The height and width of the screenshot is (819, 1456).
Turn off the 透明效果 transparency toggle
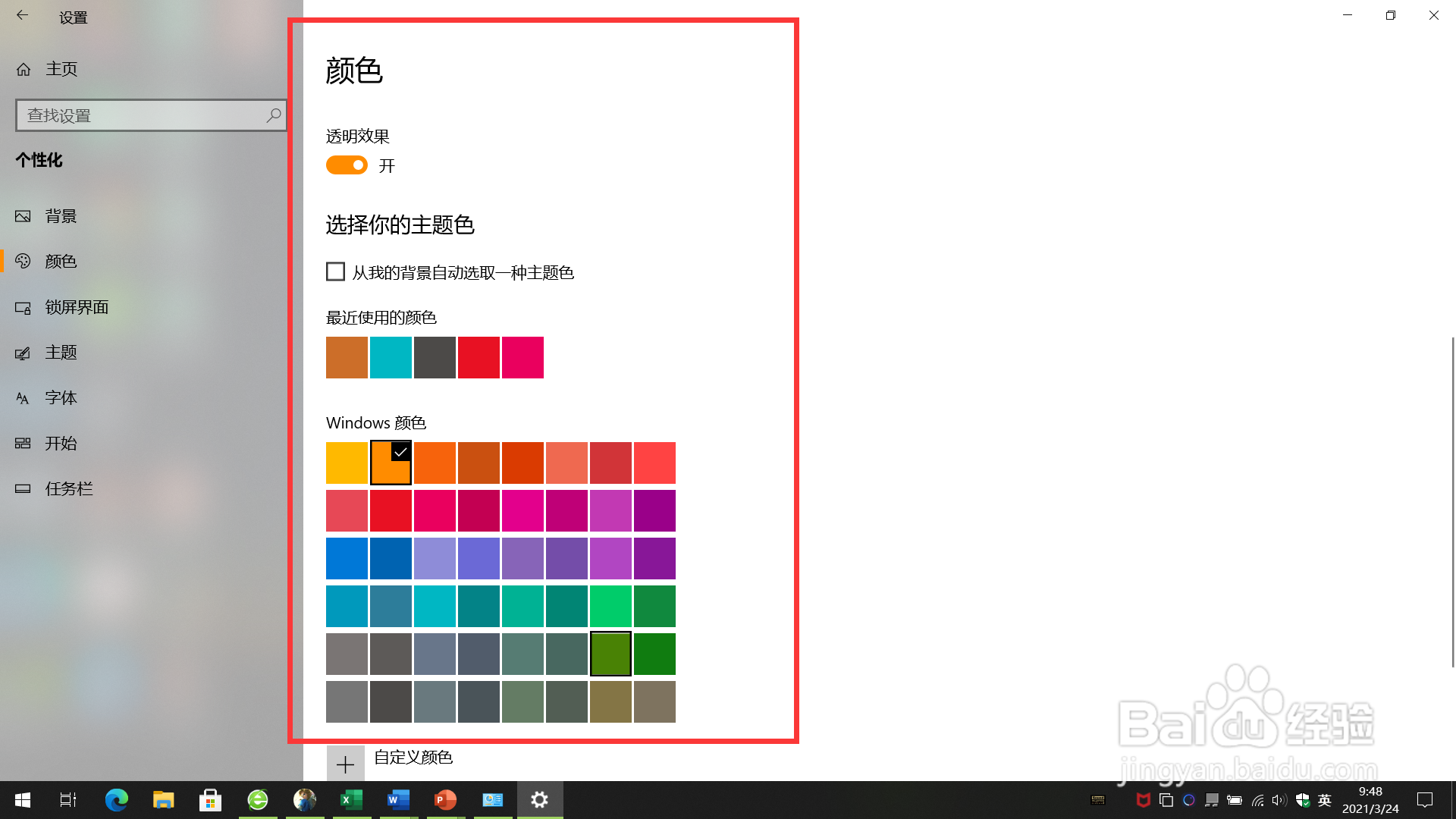[x=347, y=165]
